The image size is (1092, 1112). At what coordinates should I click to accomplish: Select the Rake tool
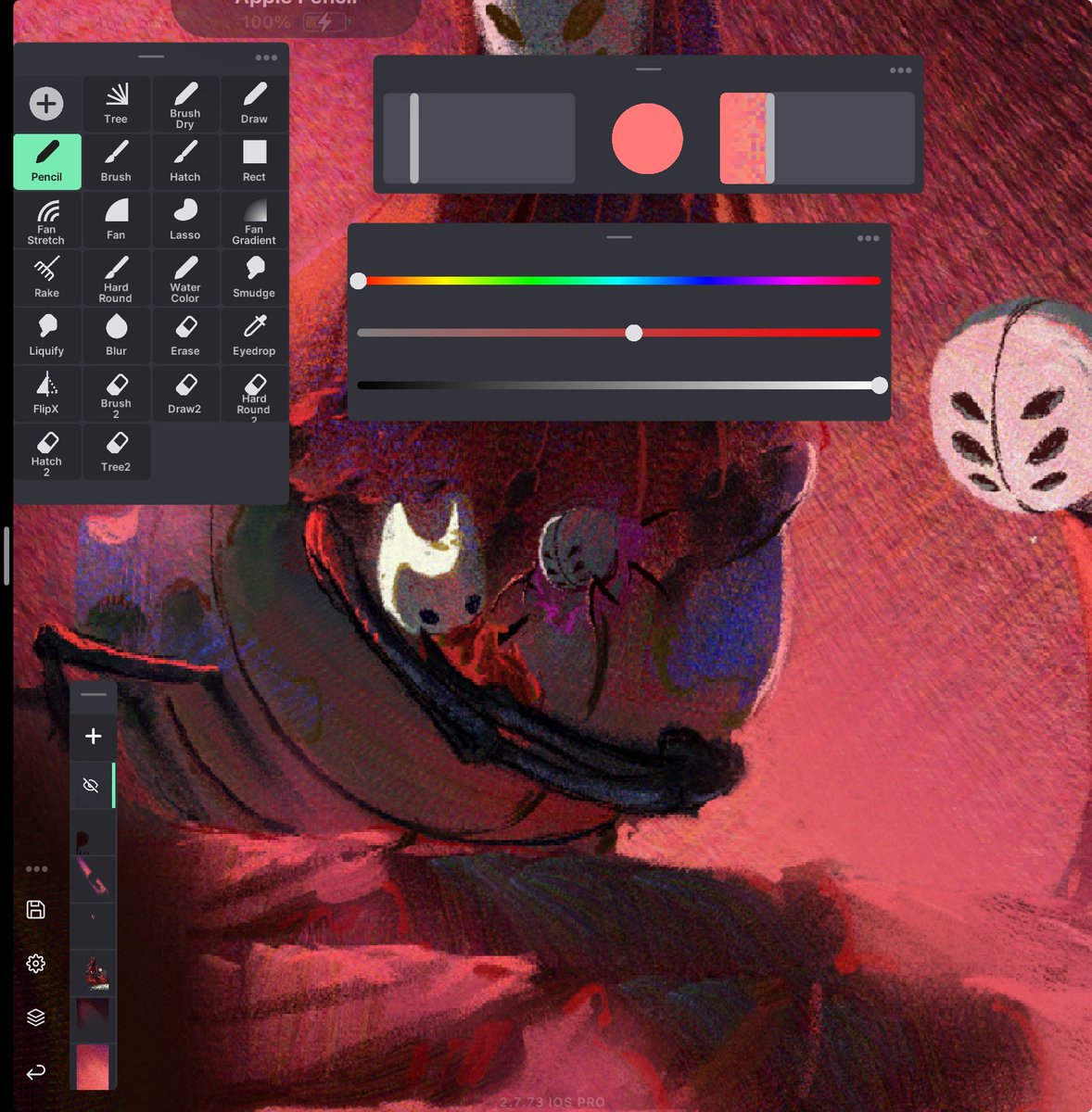(x=47, y=278)
